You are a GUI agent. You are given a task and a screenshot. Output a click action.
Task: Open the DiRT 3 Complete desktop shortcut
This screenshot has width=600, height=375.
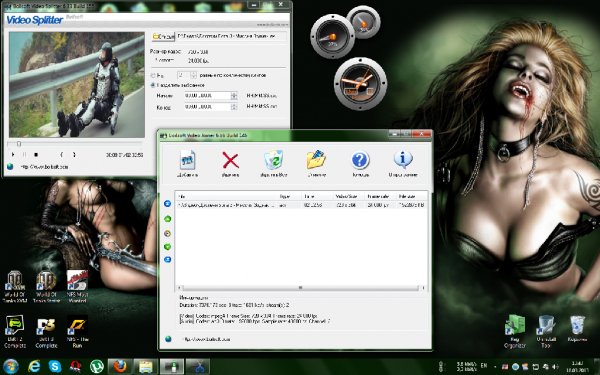tap(46, 331)
